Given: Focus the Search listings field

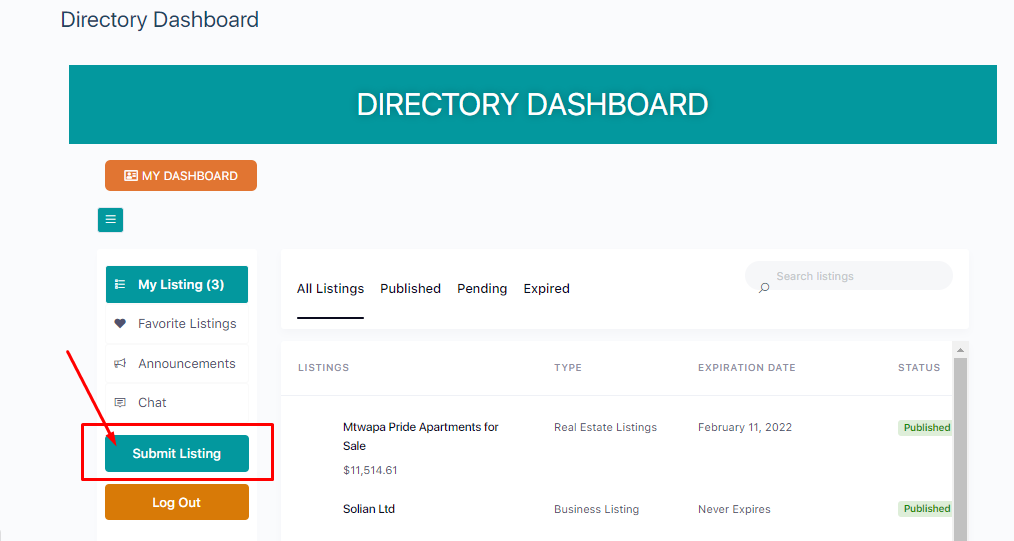Looking at the screenshot, I should tap(849, 276).
